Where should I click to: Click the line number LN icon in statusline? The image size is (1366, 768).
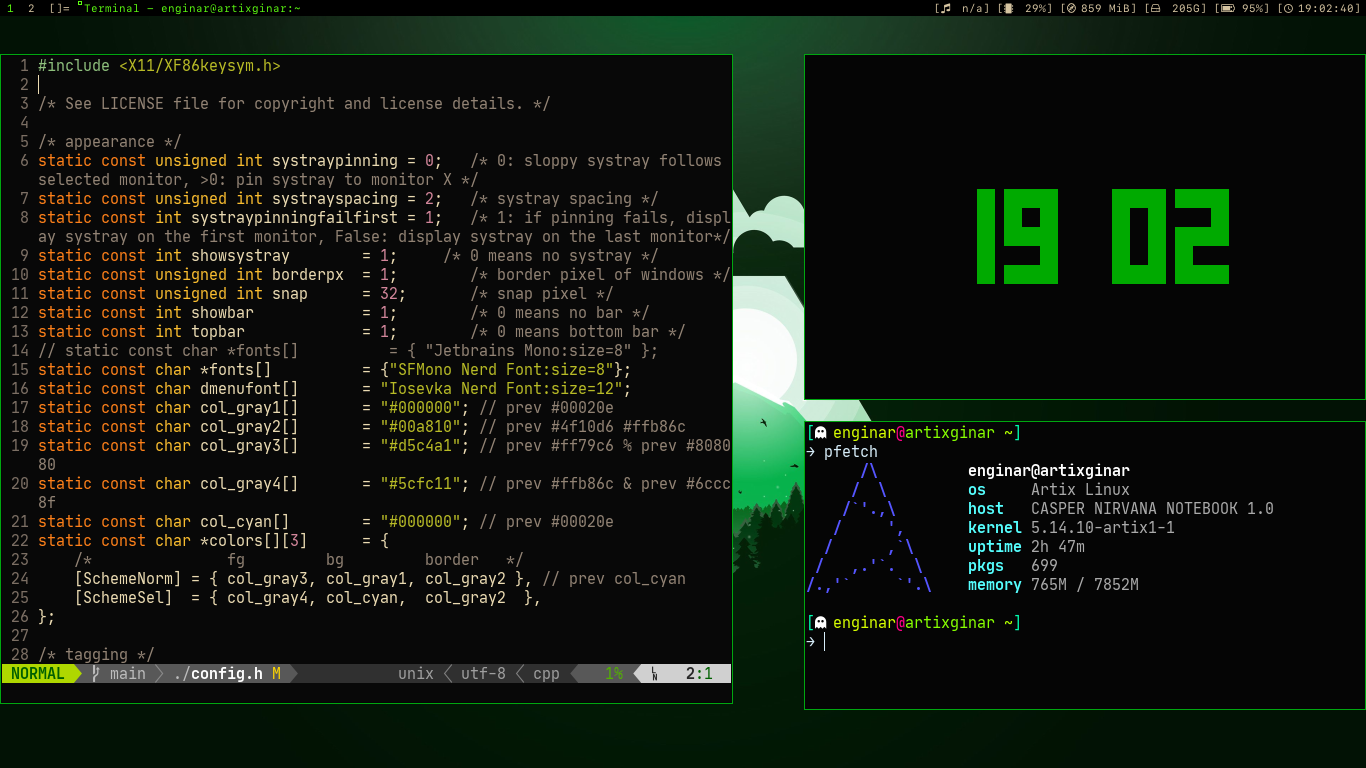point(654,674)
